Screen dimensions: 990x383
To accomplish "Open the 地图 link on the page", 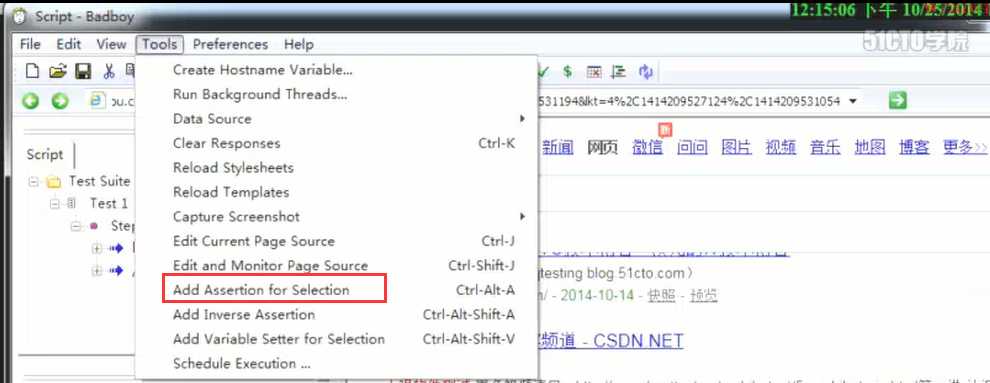I will coord(869,148).
